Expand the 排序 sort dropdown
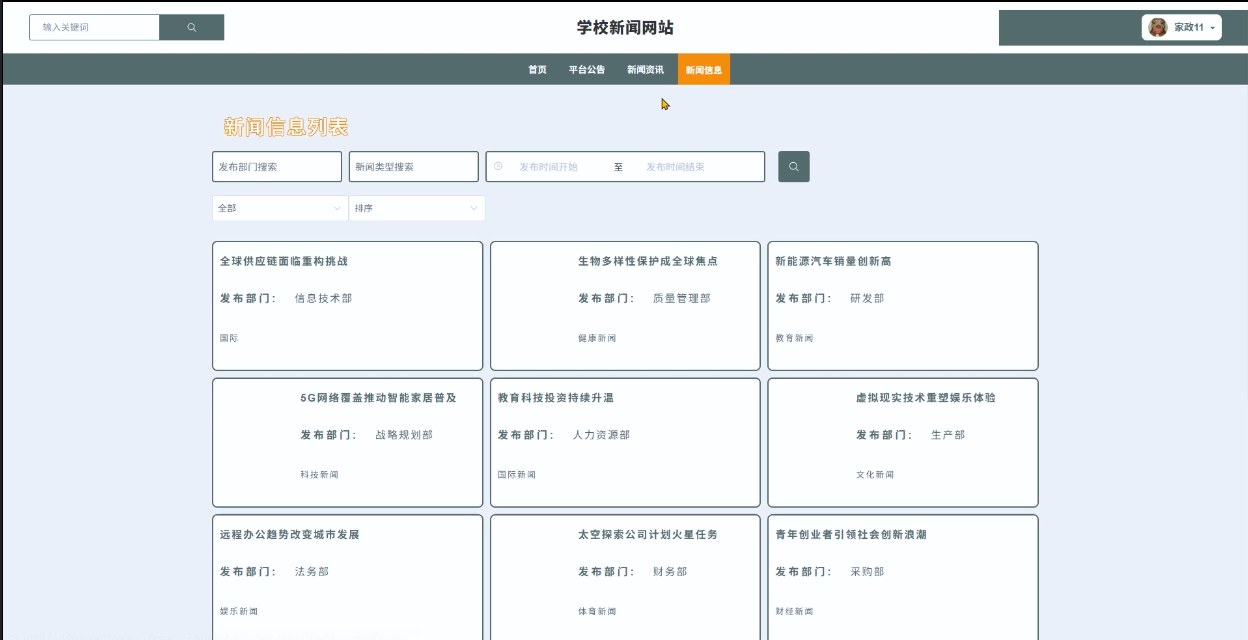The image size is (1248, 640). (417, 208)
